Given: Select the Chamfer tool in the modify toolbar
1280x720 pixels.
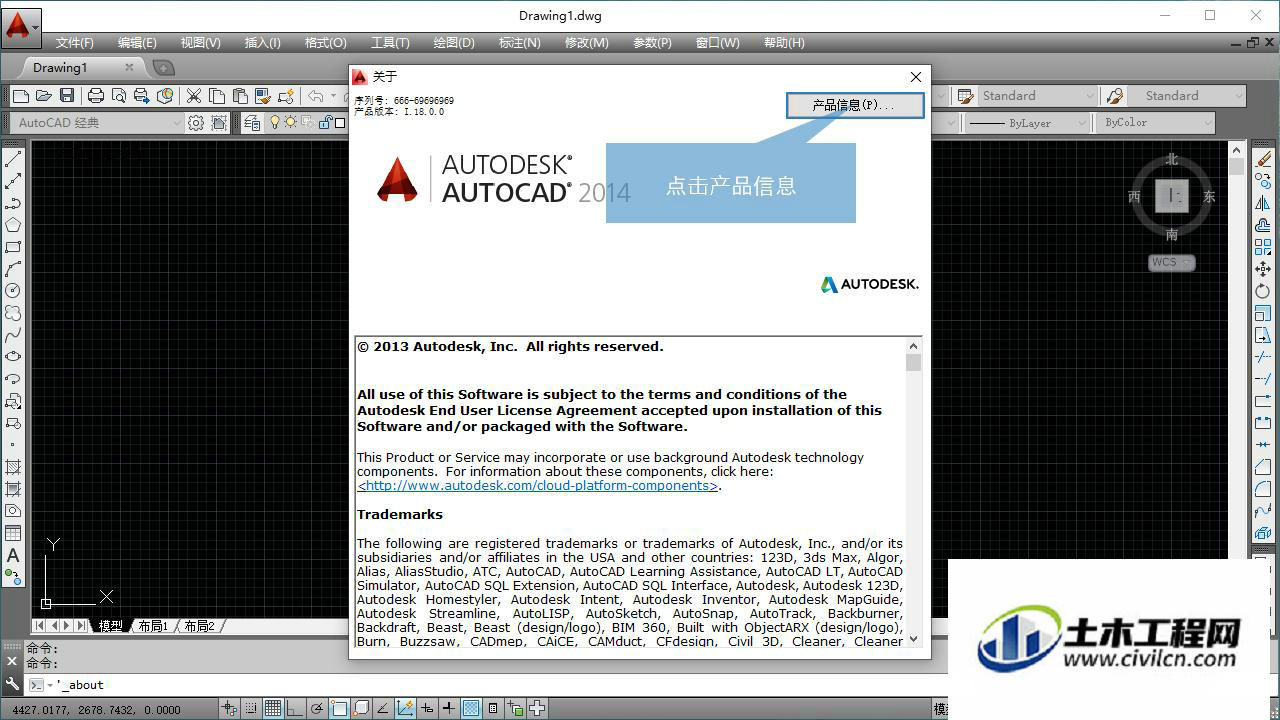Looking at the screenshot, I should click(x=1263, y=466).
